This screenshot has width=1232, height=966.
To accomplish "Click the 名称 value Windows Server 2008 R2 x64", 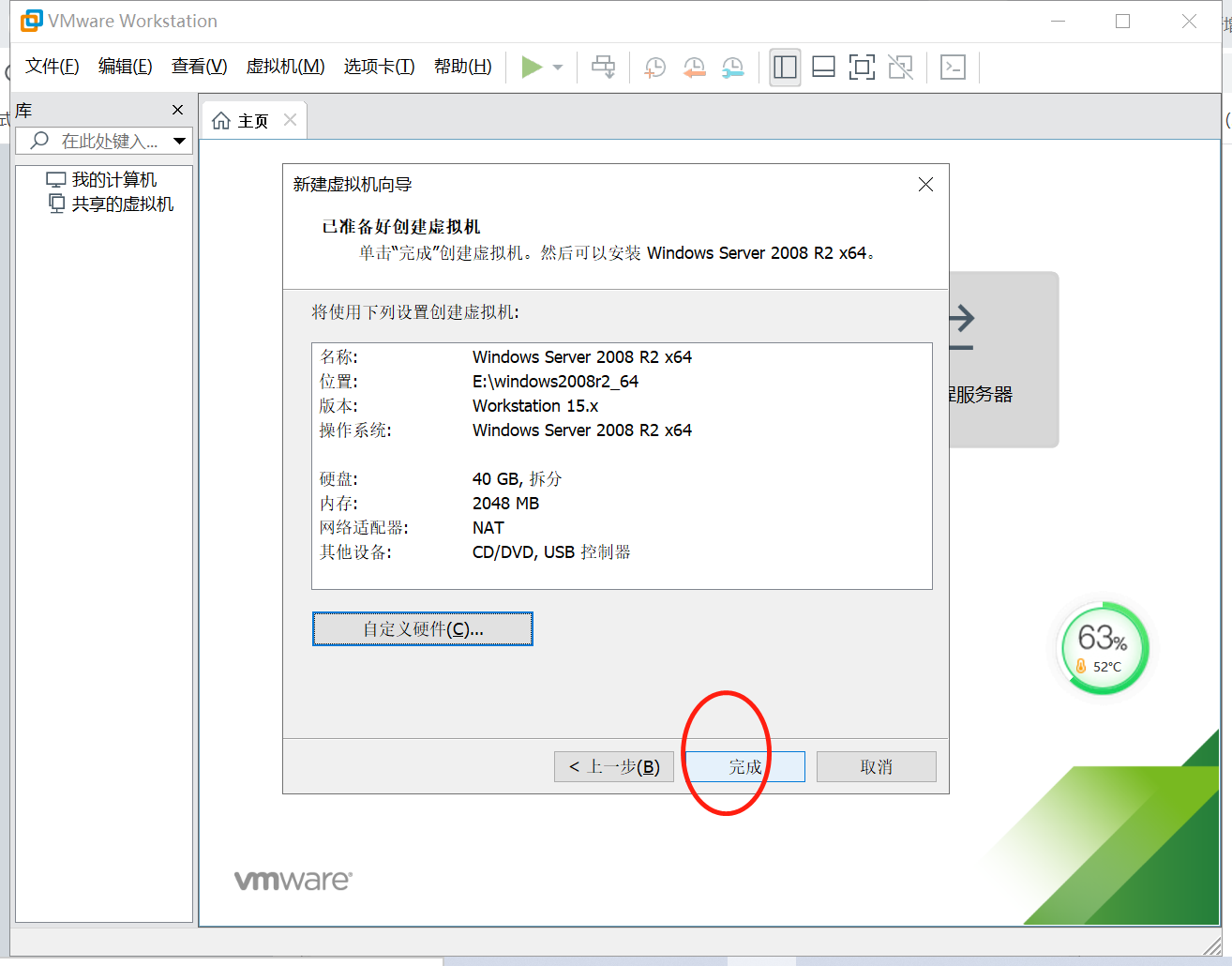I will [x=582, y=357].
